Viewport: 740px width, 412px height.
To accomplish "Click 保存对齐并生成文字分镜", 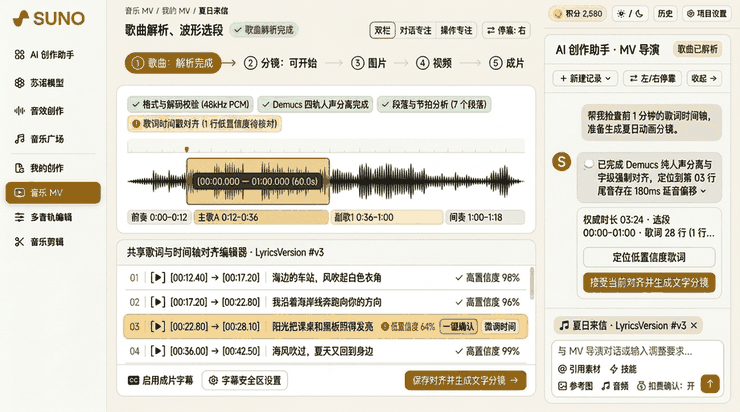I will (465, 380).
